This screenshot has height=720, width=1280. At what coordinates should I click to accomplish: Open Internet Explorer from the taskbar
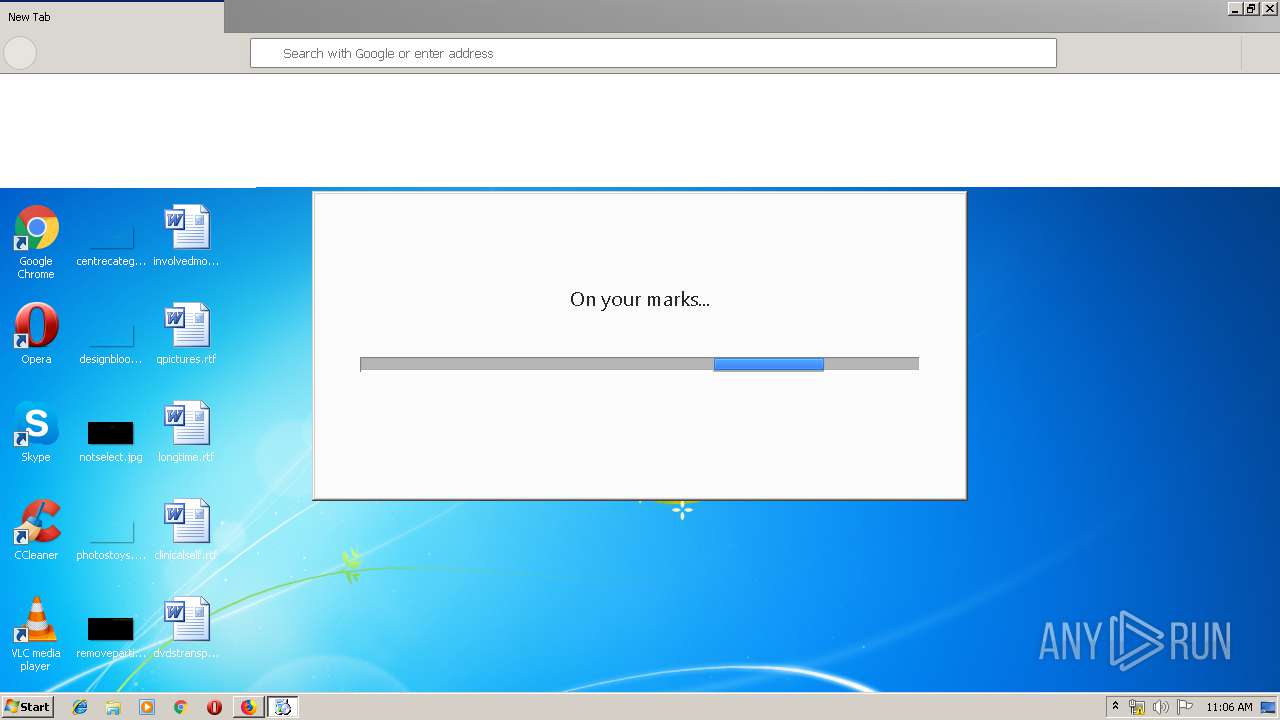pos(80,707)
